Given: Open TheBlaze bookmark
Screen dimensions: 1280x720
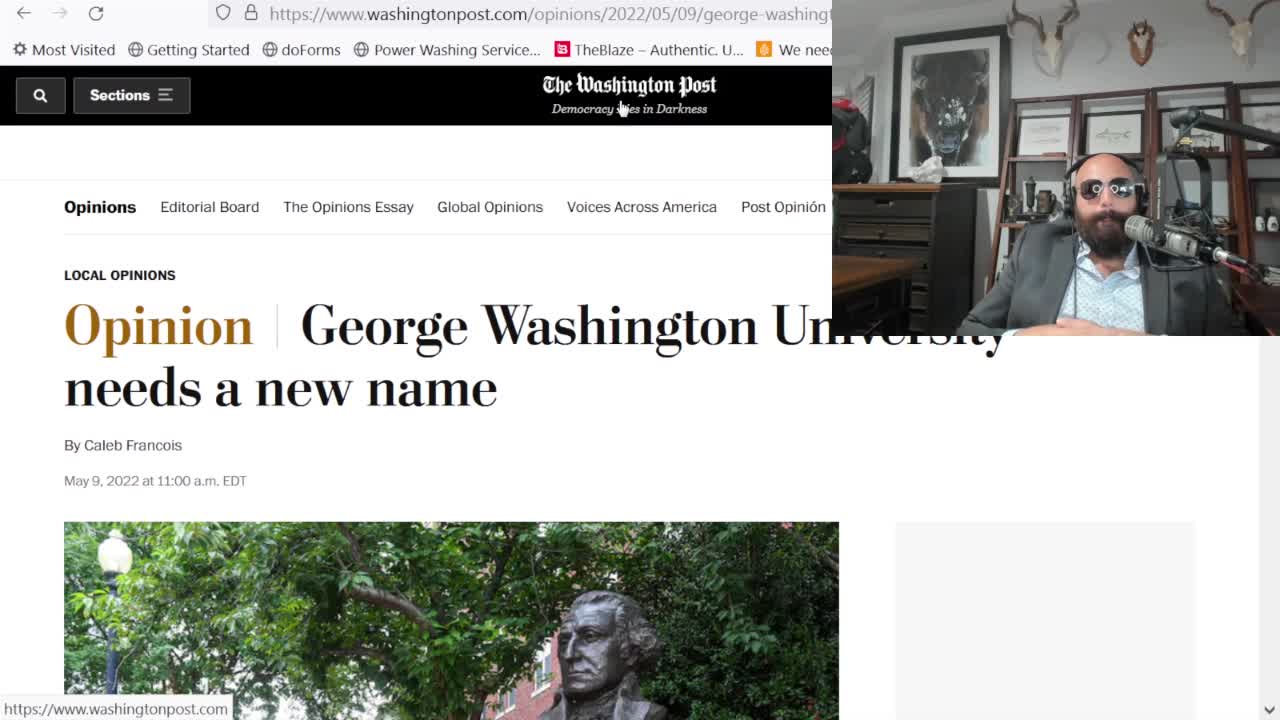Looking at the screenshot, I should tap(649, 49).
